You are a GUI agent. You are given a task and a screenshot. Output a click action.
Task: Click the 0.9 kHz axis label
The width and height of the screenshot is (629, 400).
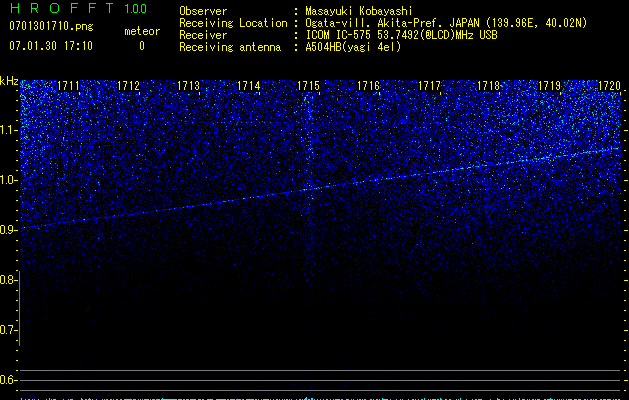coord(9,230)
